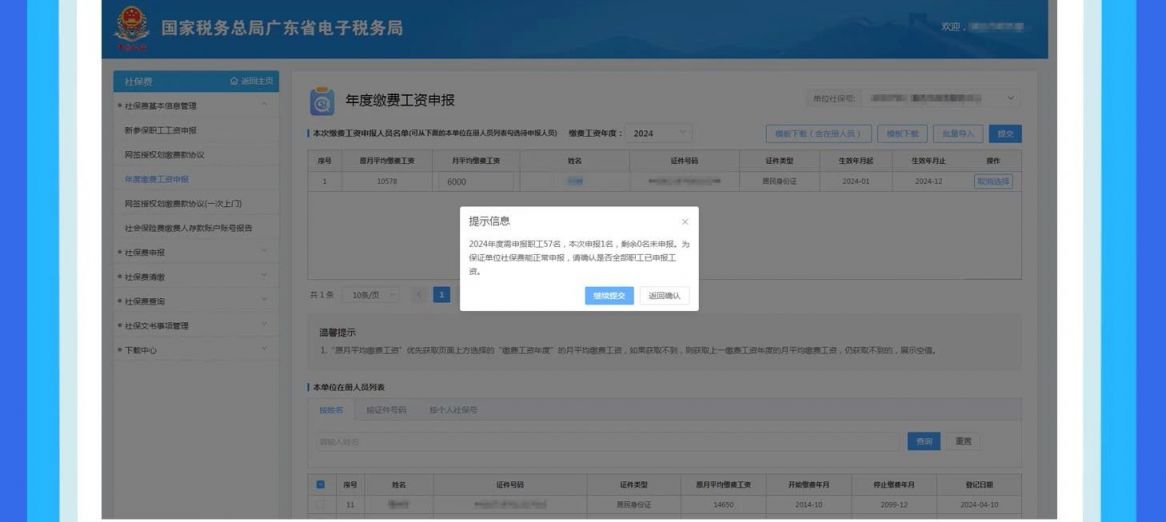Open 新参保职工工资申报 in sidebar
Image resolution: width=1166 pixels, height=522 pixels.
(161, 130)
